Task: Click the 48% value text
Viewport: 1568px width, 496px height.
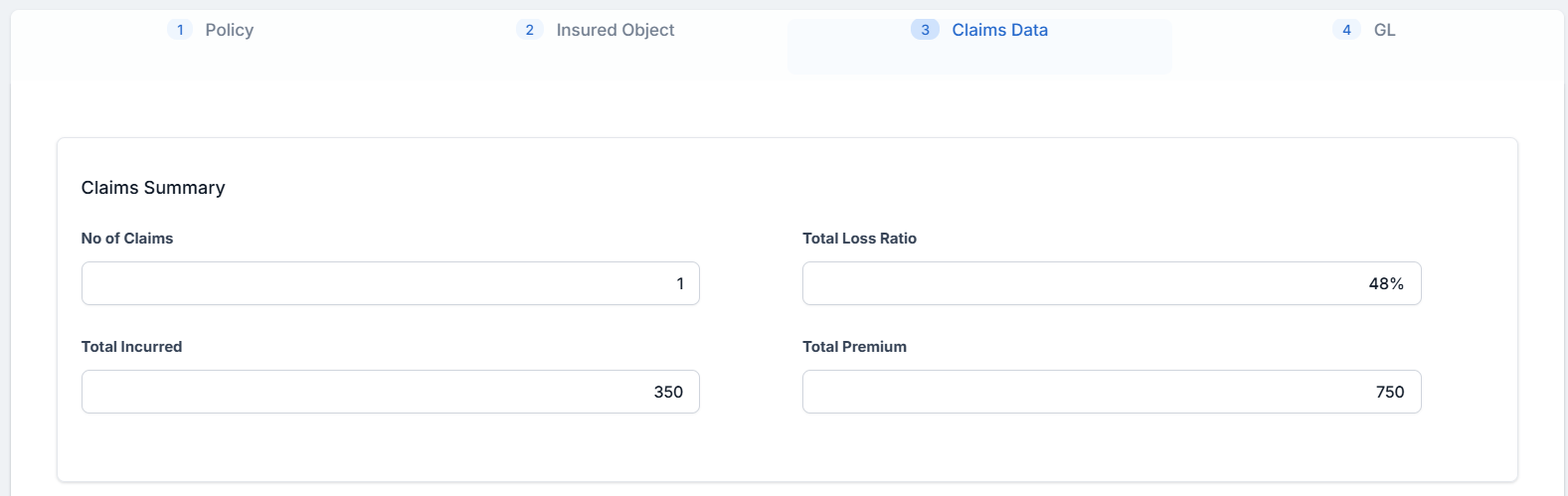Action: (x=1386, y=283)
